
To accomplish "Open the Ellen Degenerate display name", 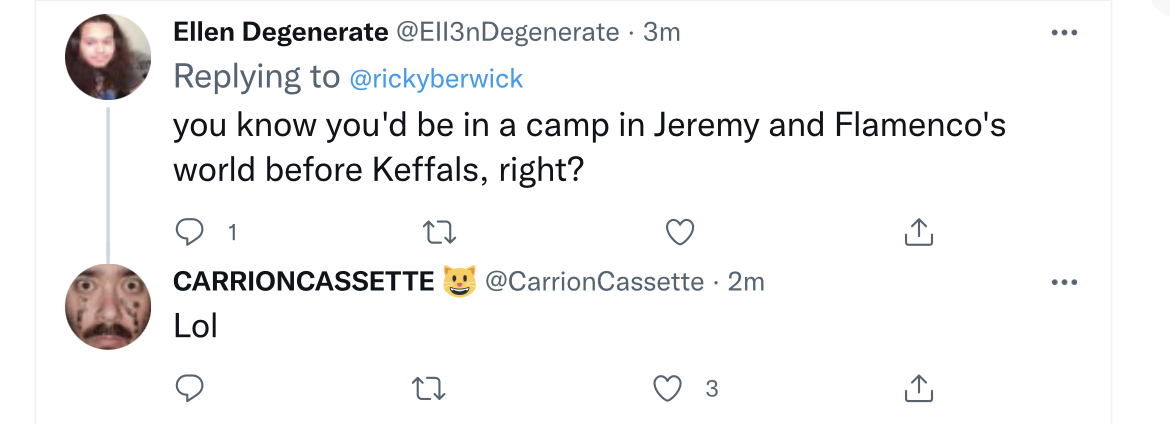I will [x=281, y=32].
